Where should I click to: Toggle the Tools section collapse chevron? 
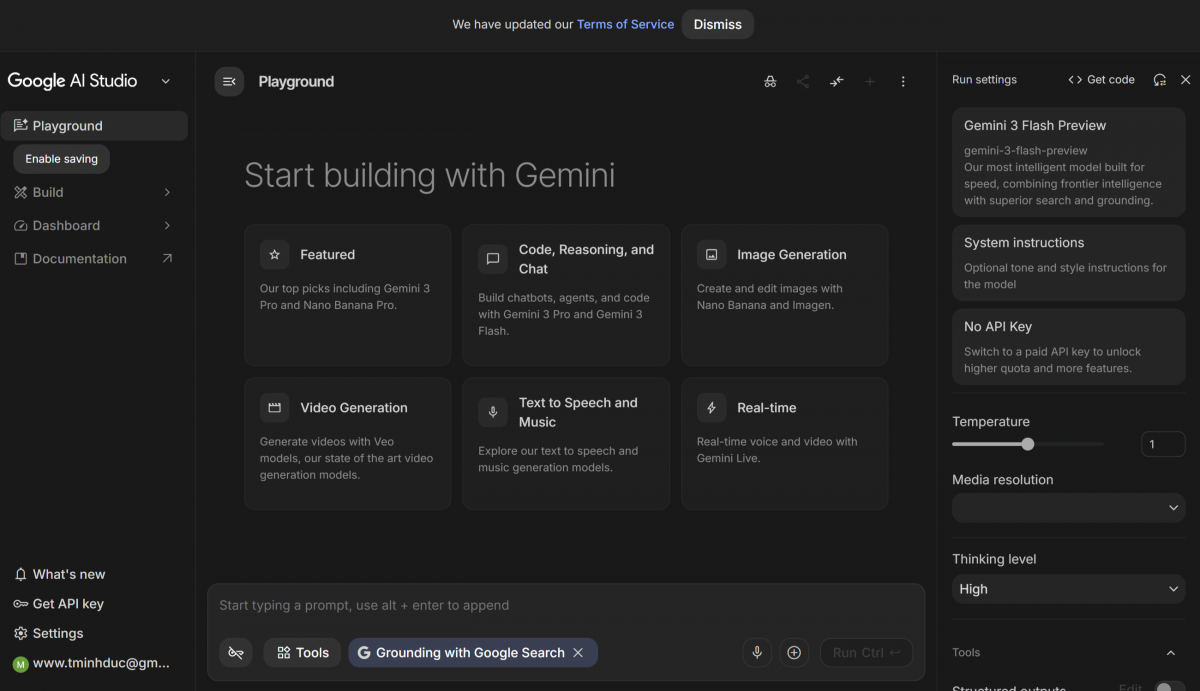coord(1171,652)
